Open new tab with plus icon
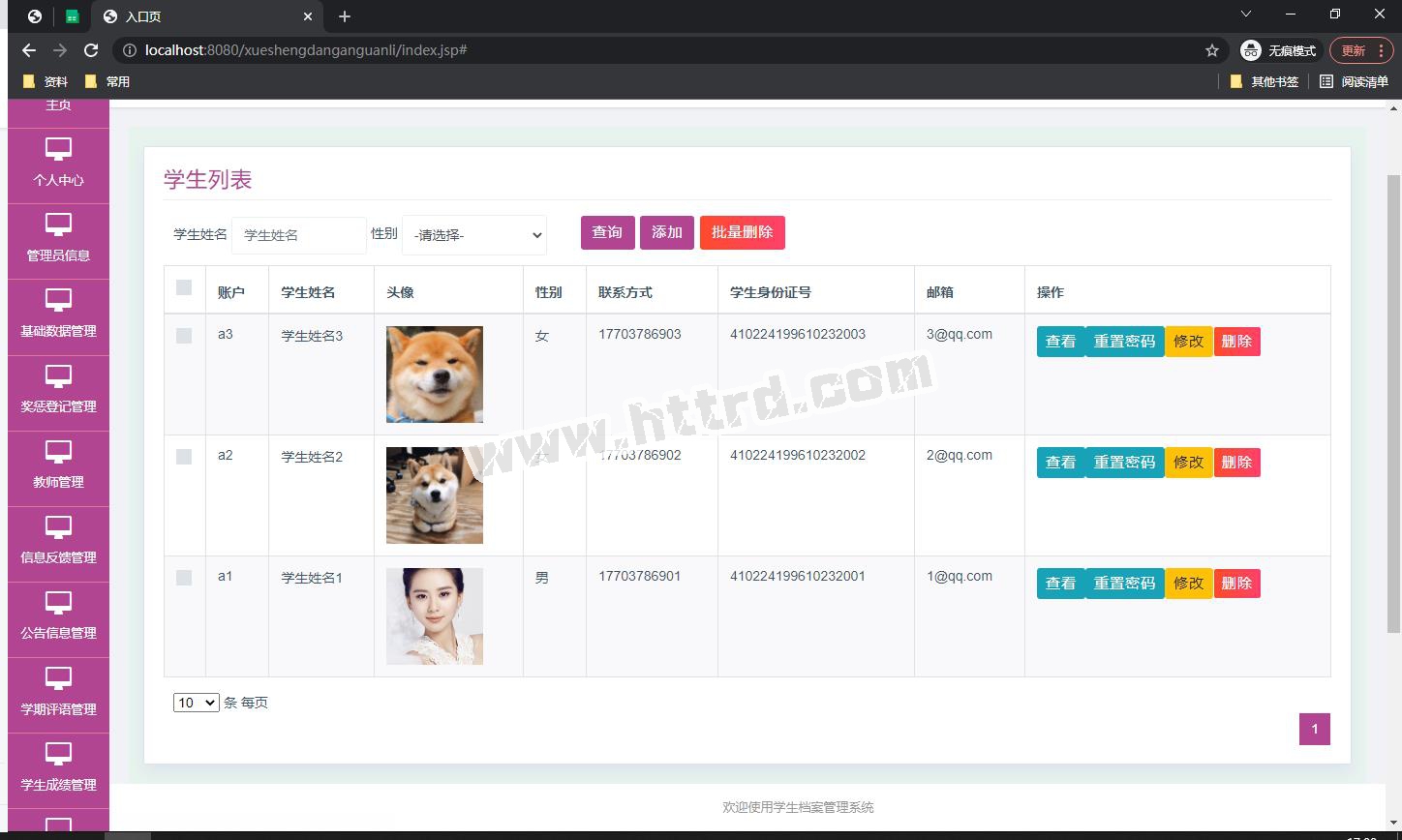Screen dimensions: 1402x840 pyautogui.click(x=345, y=16)
